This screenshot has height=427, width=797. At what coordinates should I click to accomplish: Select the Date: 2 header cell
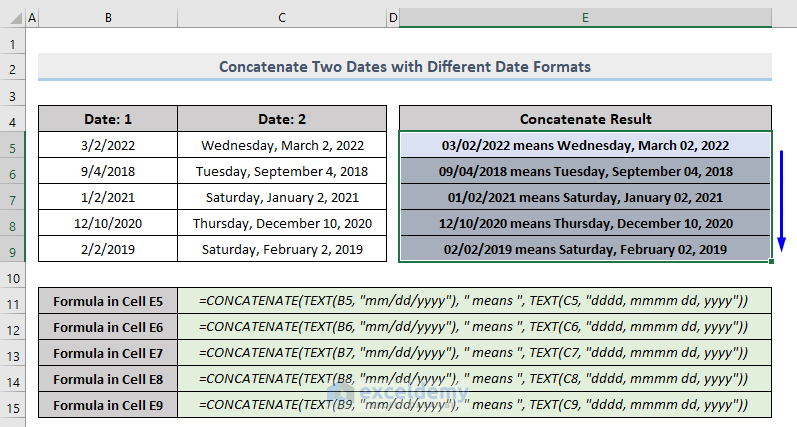(x=282, y=119)
